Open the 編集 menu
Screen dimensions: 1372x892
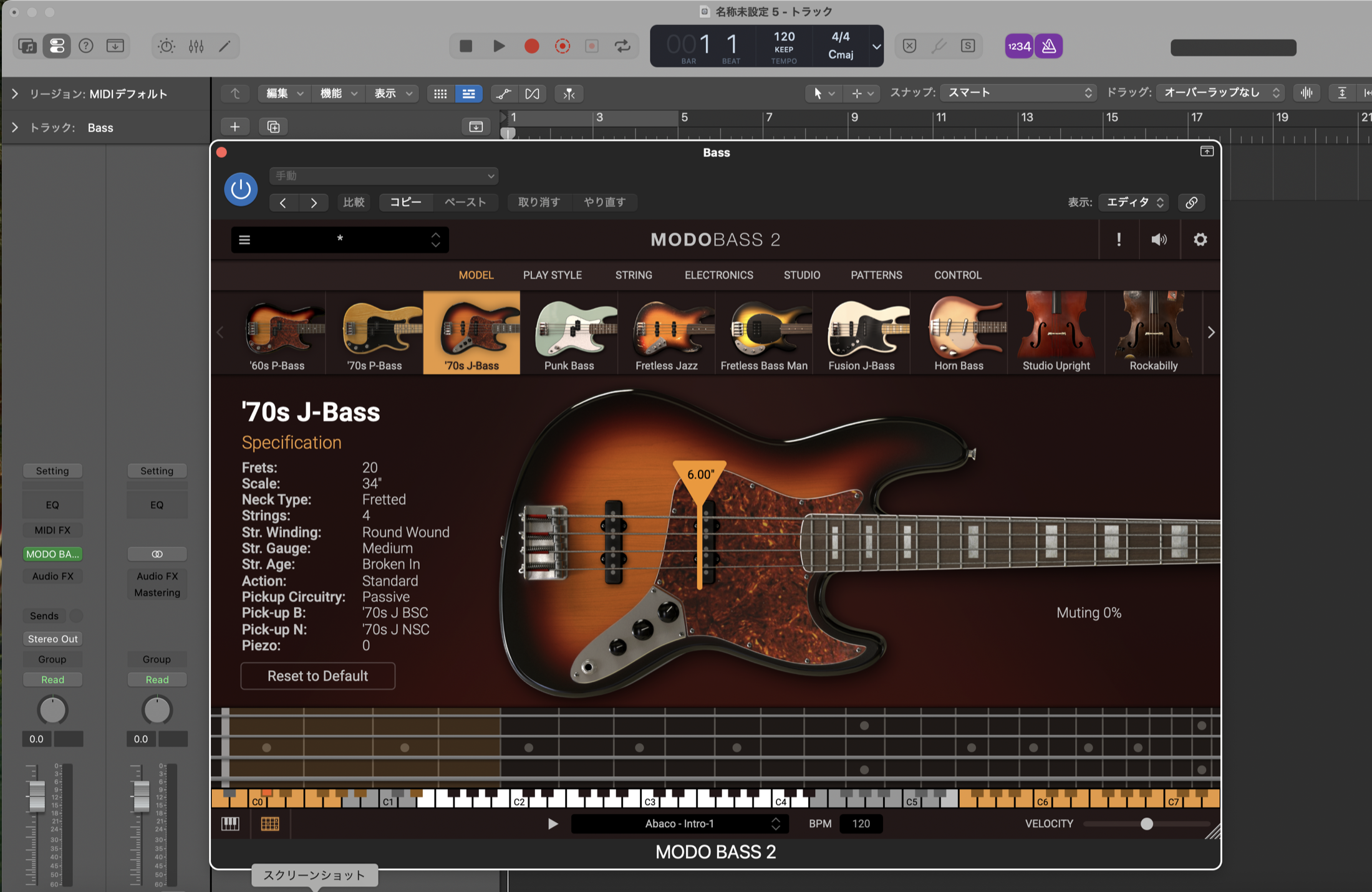[284, 94]
